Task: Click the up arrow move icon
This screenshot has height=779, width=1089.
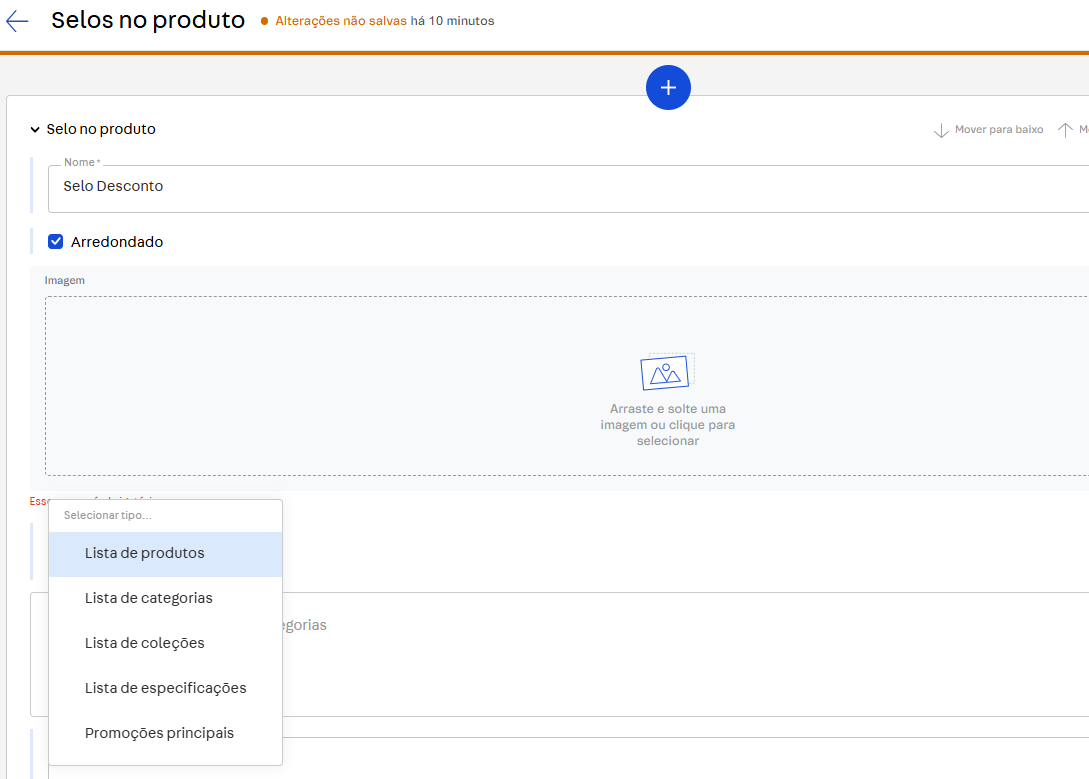Action: click(1065, 130)
